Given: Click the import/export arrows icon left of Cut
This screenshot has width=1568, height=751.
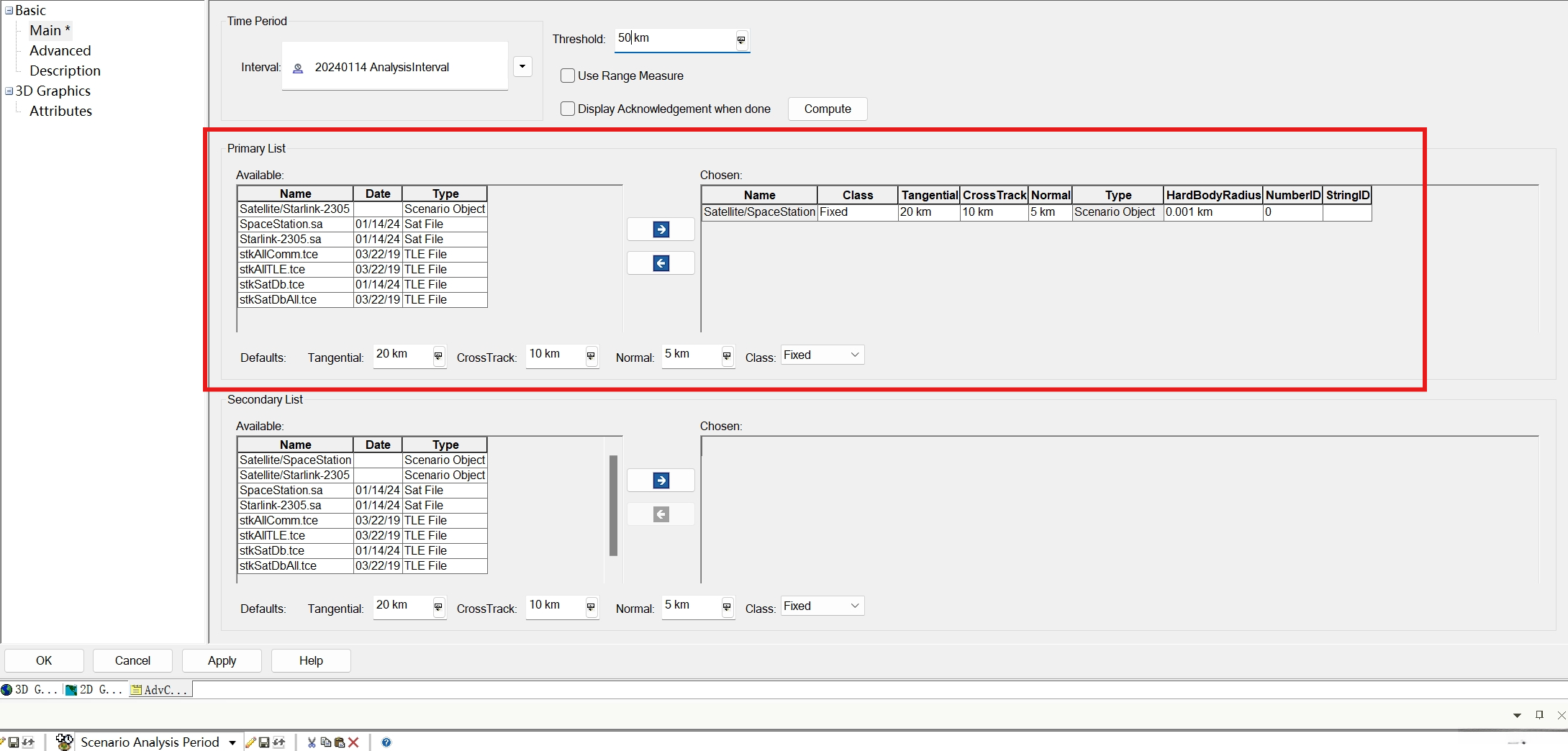Looking at the screenshot, I should 279,742.
